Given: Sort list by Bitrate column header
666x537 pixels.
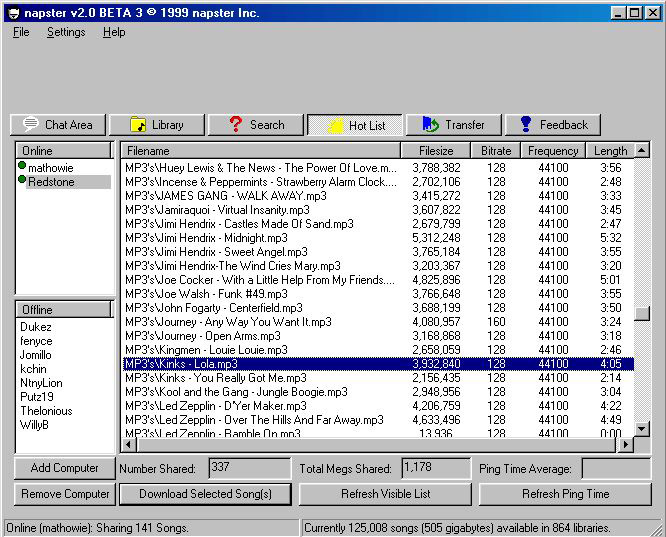Looking at the screenshot, I should coord(496,151).
